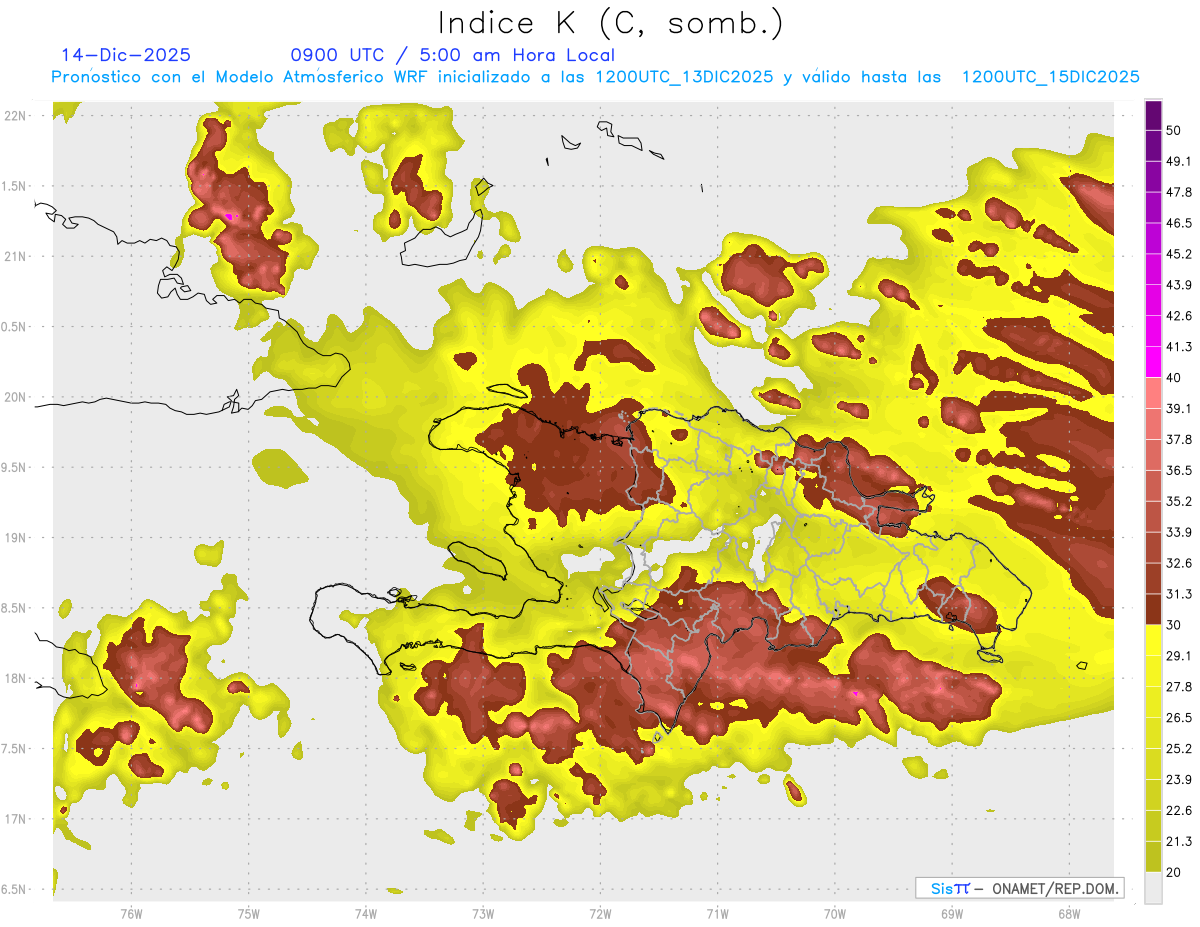
Task: Click the validity stamp "1200UTC_15DIC2025"
Action: [x=1051, y=77]
